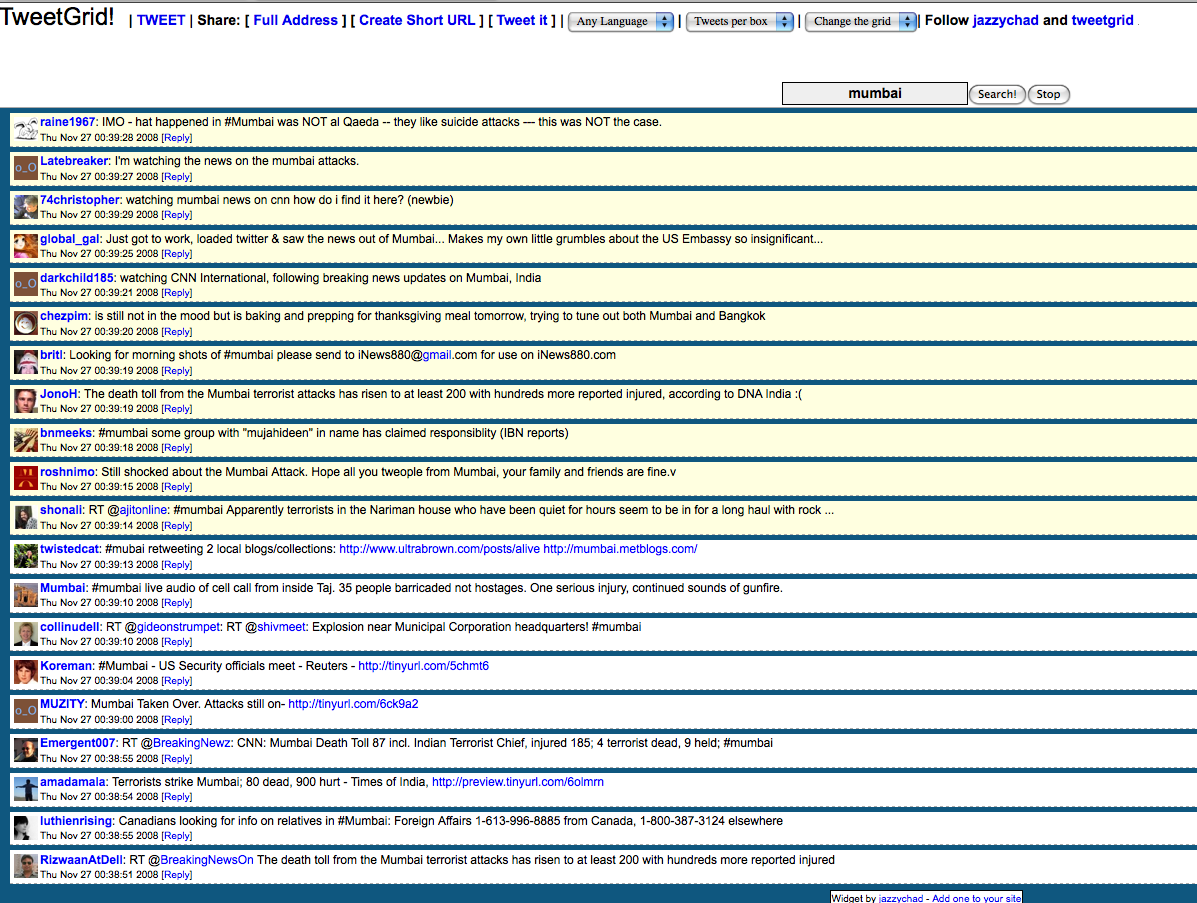
Task: Click the mumbai search input field
Action: tap(875, 93)
